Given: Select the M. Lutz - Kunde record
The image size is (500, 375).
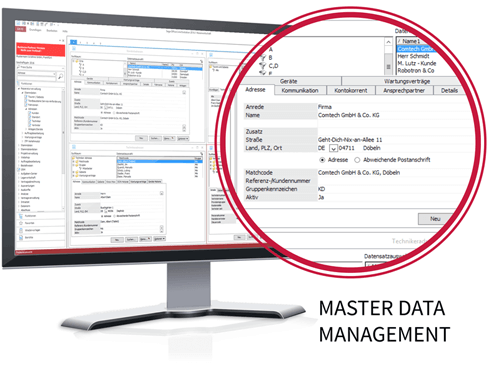Looking at the screenshot, I should click(x=417, y=63).
